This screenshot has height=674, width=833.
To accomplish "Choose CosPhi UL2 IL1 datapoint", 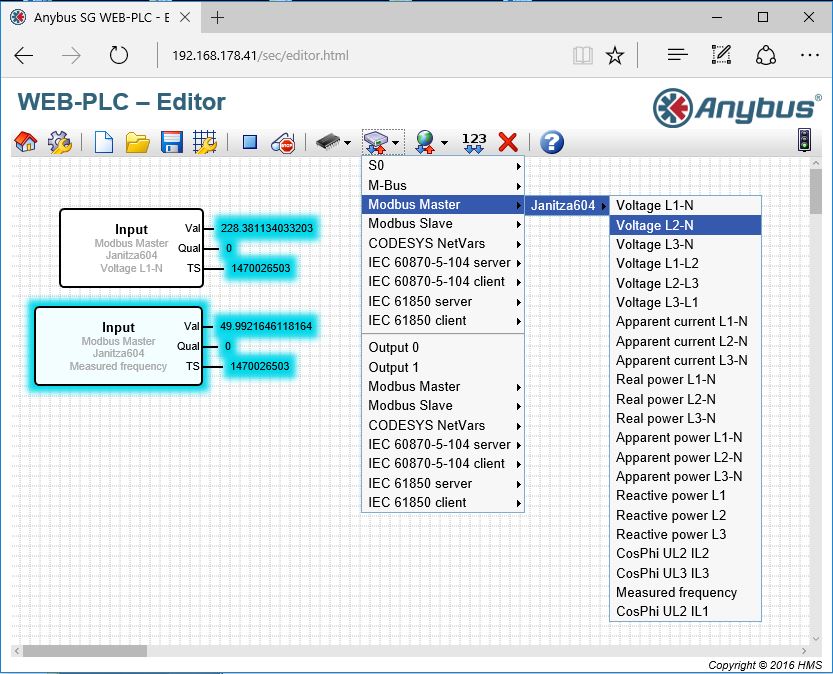I will click(685, 611).
